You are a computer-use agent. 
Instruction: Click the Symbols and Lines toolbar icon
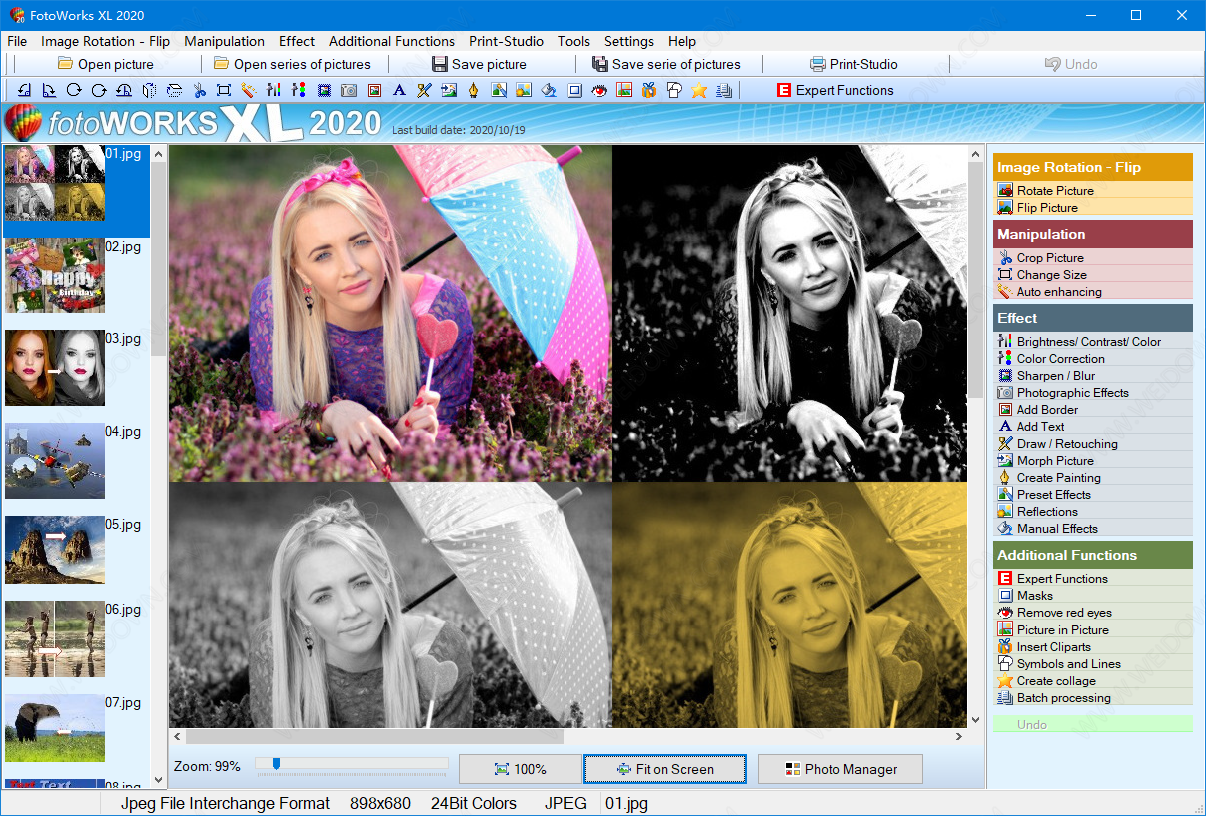pyautogui.click(x=674, y=90)
